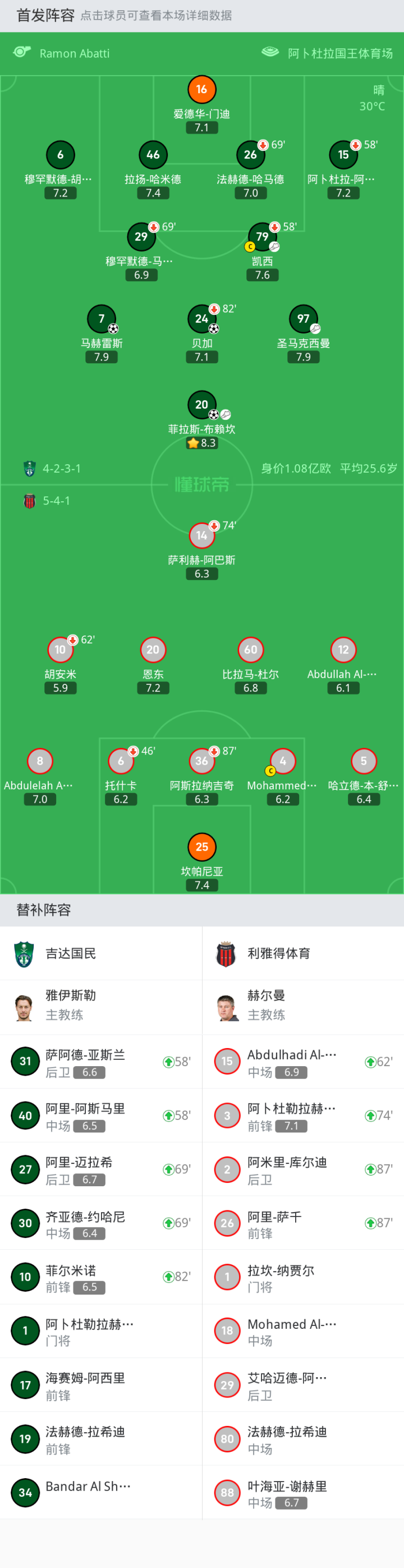Click player 马赫雷斯 number 7
The image size is (404, 1568).
[102, 318]
